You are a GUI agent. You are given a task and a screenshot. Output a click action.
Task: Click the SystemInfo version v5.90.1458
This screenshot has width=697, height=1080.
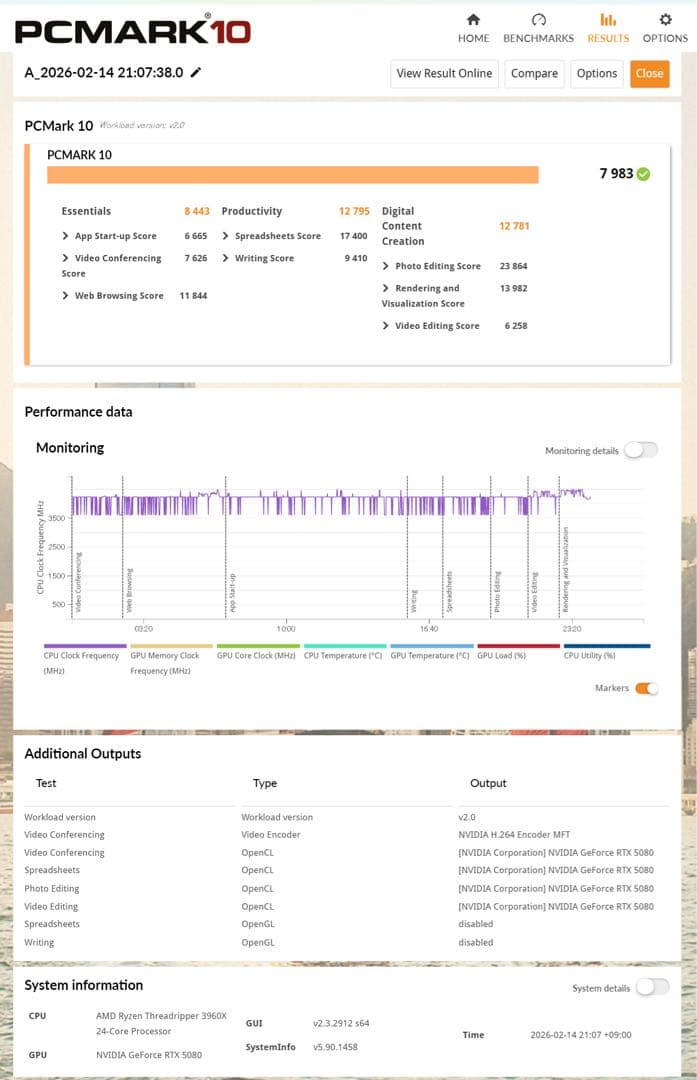tap(335, 1047)
